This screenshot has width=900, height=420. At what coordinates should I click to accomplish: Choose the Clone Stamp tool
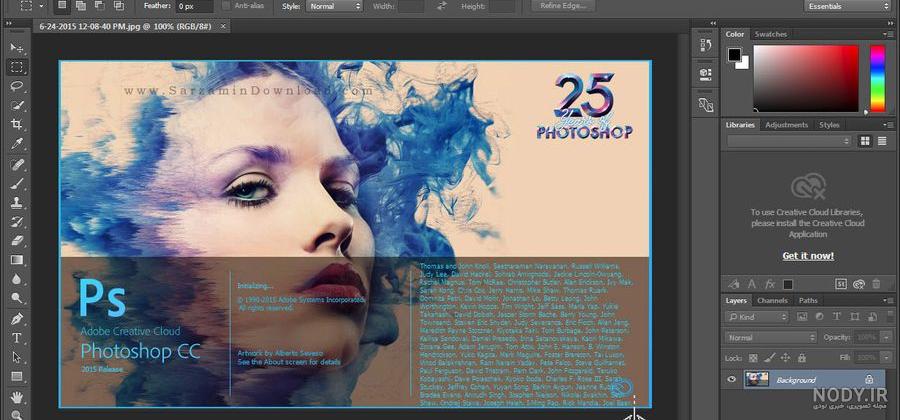pos(17,203)
